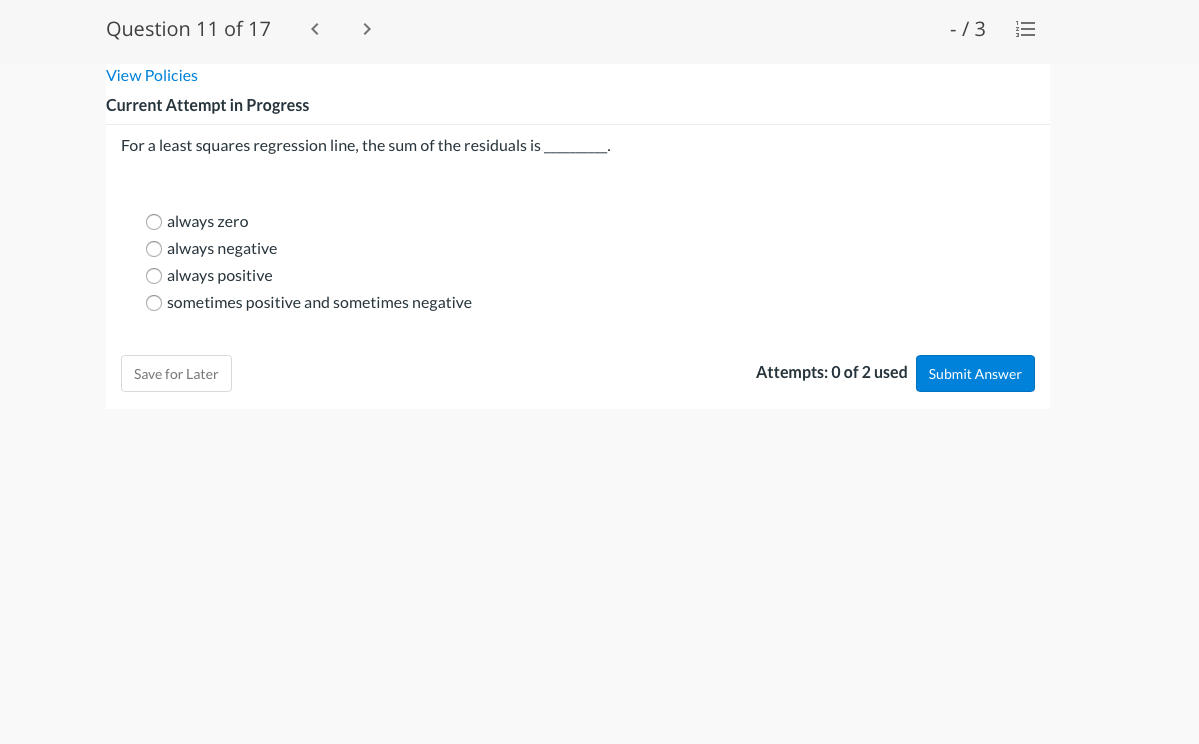The image size is (1199, 744).
Task: Go to the next question arrow
Action: 367,29
